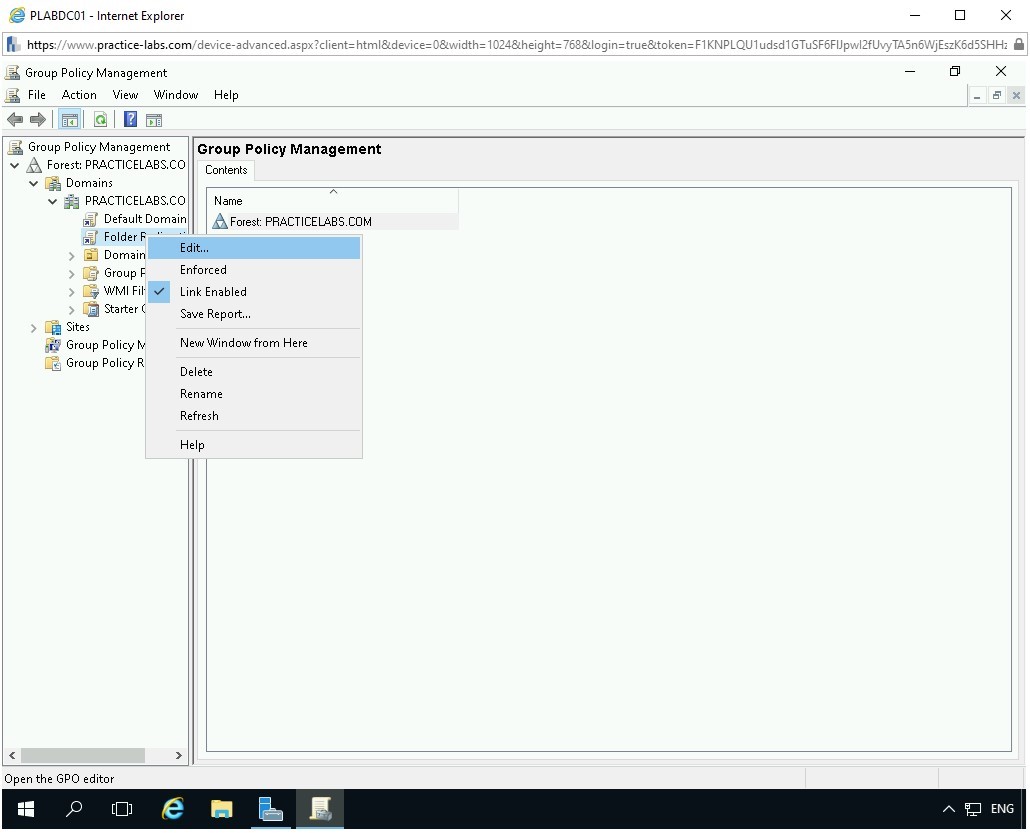Select the PRACTICELABS.CO domain icon in tree
1030x833 pixels.
coord(72,201)
